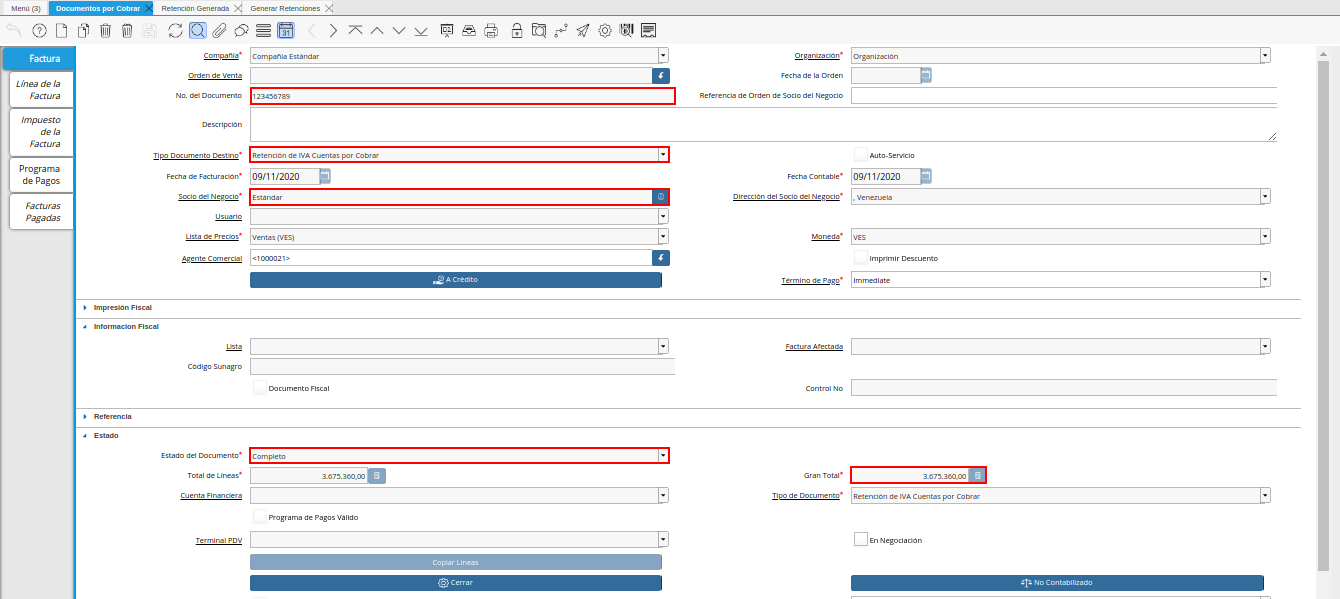The height and width of the screenshot is (599, 1340).
Task: Click the Cerrar button
Action: tap(455, 582)
